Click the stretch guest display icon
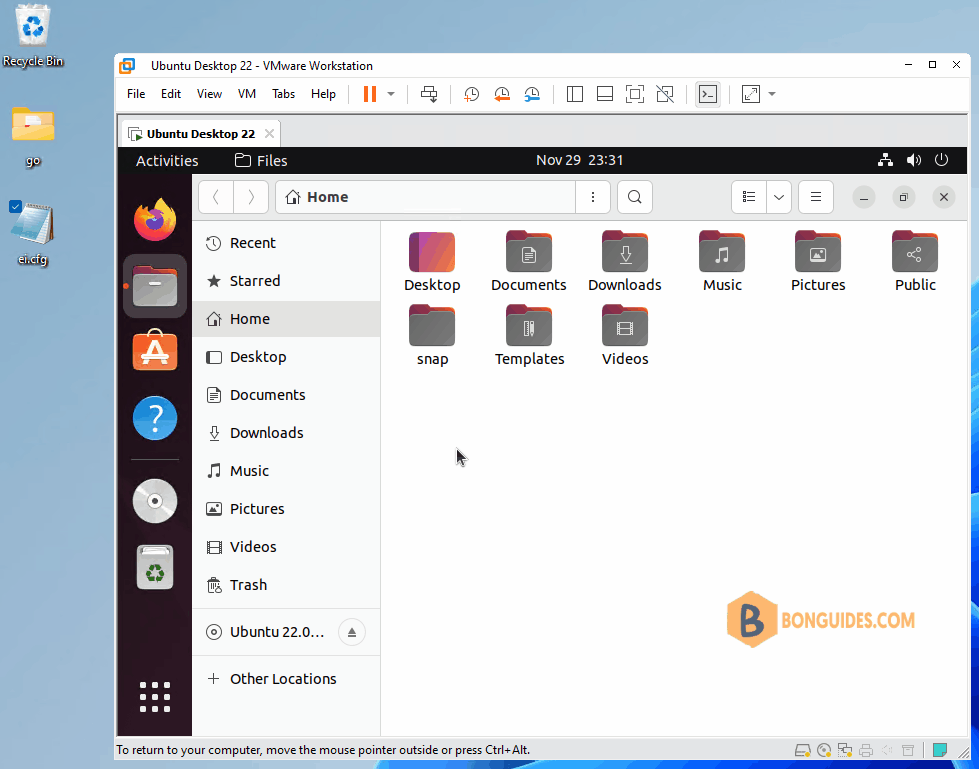 tap(750, 94)
